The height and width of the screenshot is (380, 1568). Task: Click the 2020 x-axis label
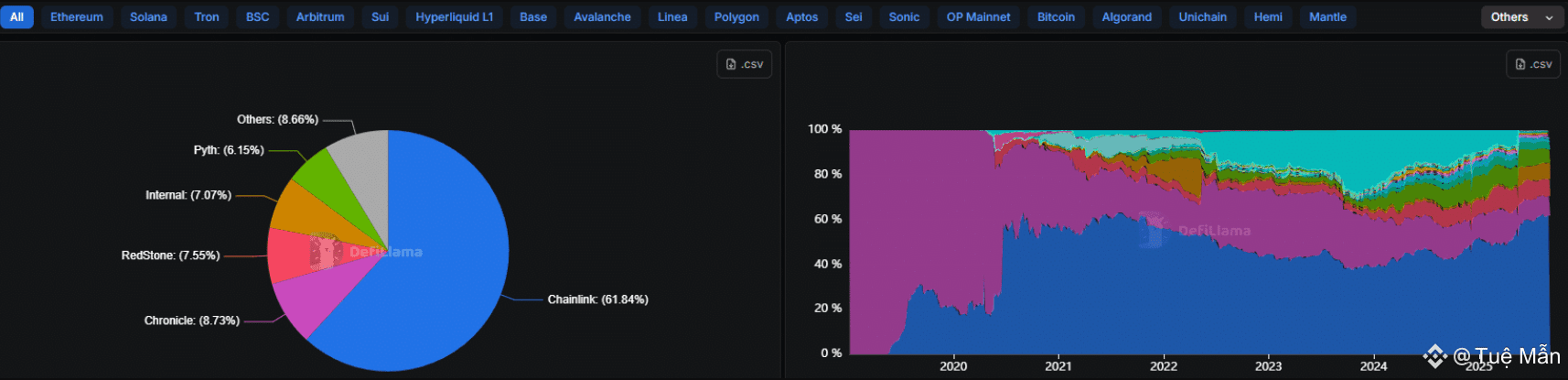coord(953,366)
